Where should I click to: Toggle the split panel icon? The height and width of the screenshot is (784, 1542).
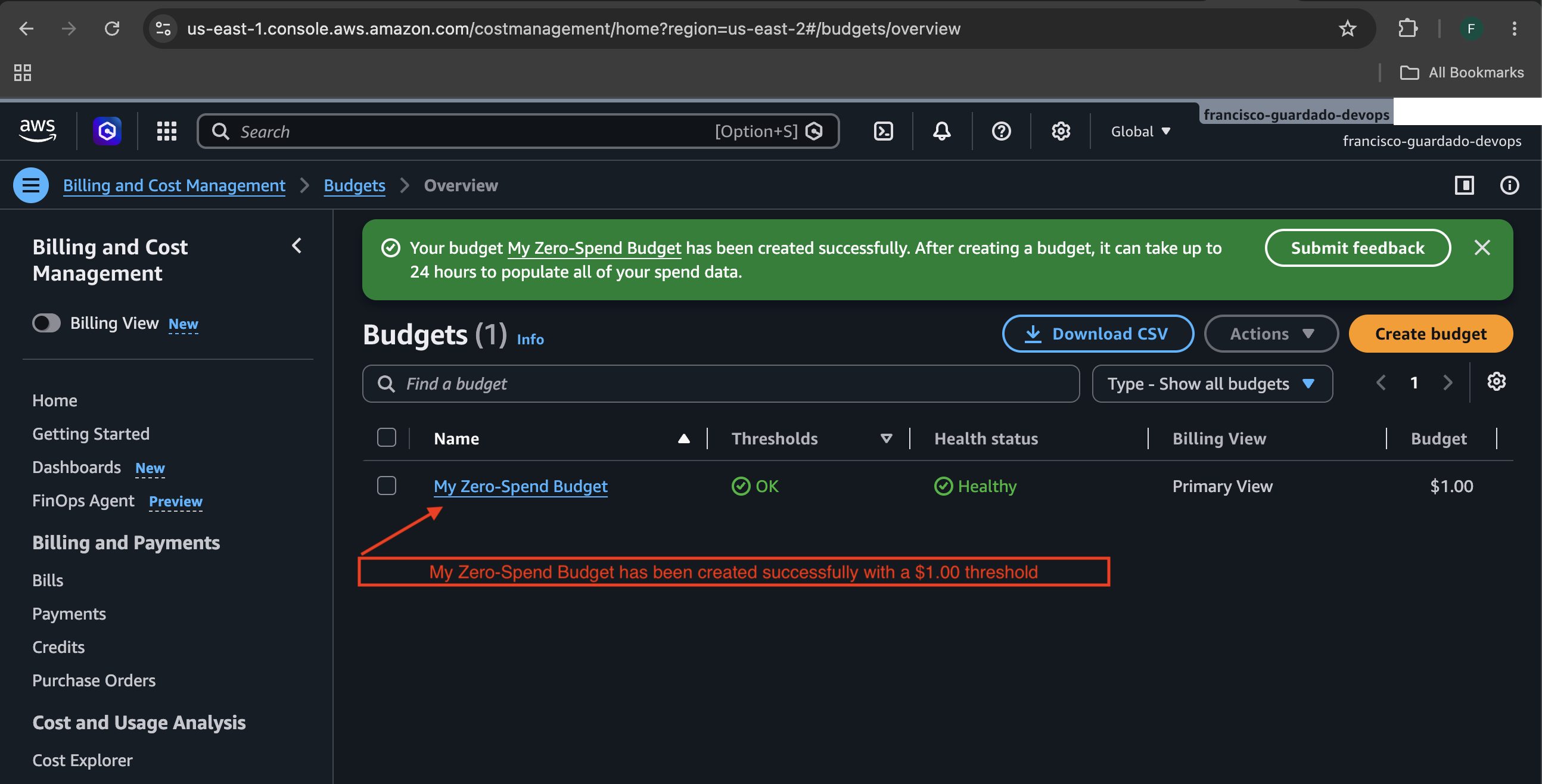pos(1464,185)
